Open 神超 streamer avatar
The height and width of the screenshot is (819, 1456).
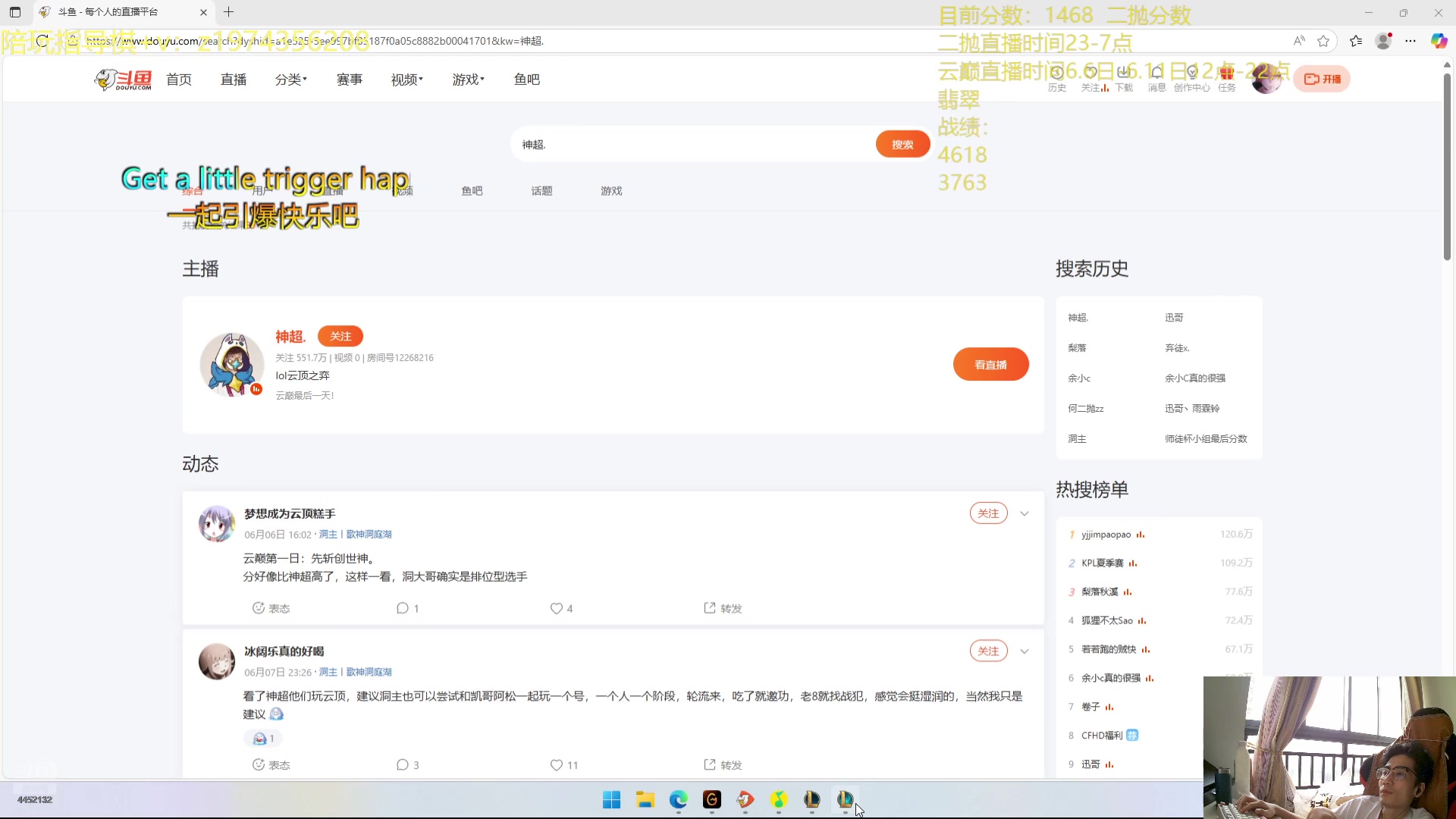point(232,365)
